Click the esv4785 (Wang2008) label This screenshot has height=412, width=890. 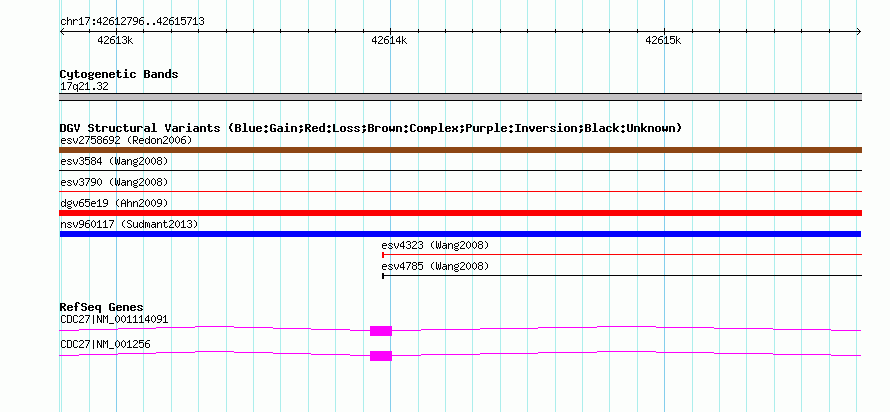[435, 266]
